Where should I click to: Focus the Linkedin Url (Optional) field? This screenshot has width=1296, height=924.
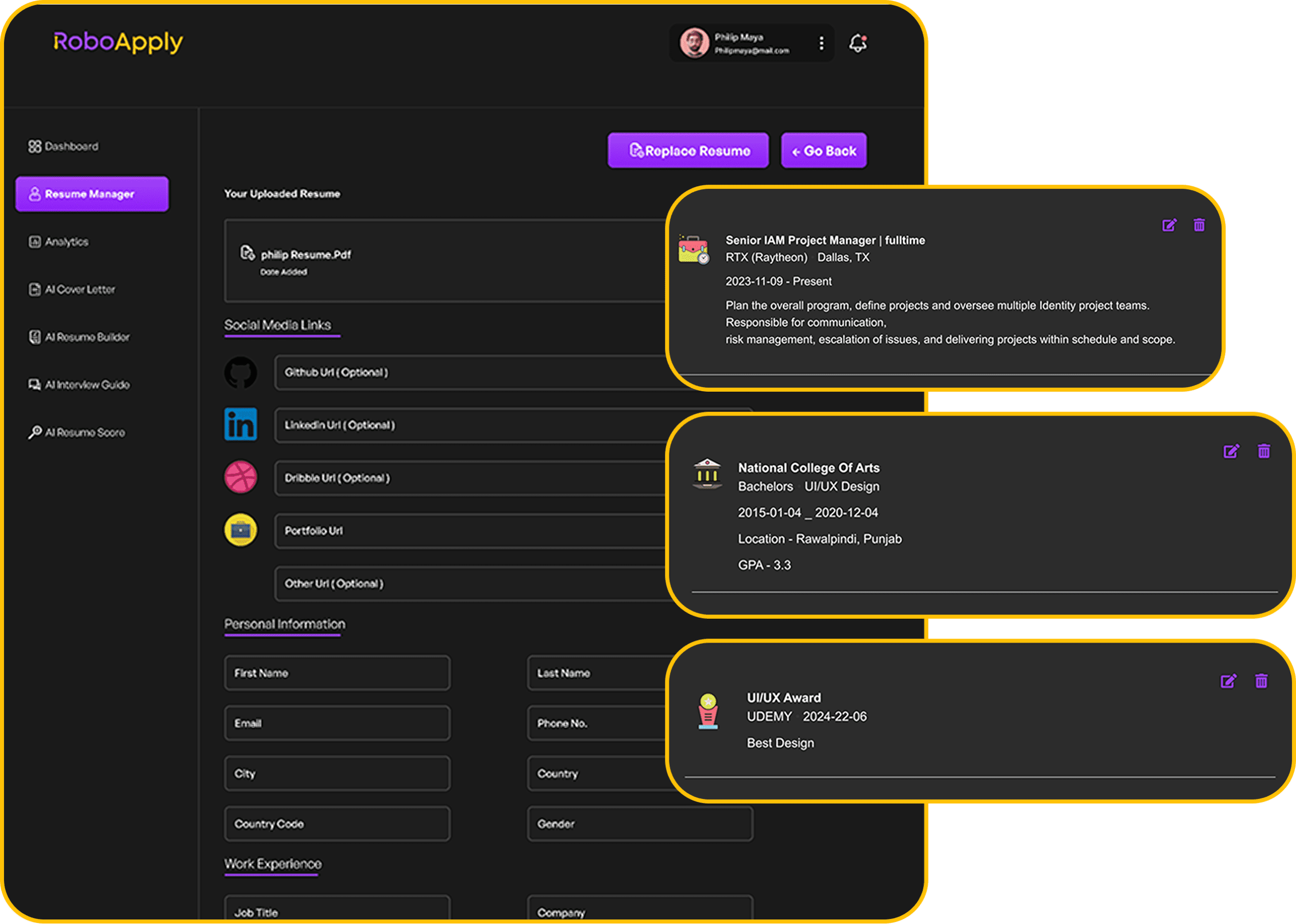[471, 426]
